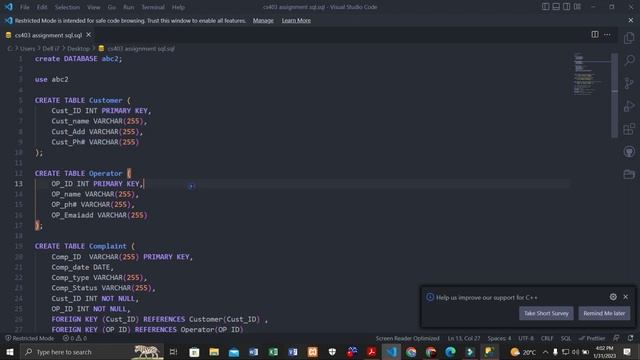Screen dimensions: 640x360
Task: Click the code minimap
Action: click(x=591, y=74)
